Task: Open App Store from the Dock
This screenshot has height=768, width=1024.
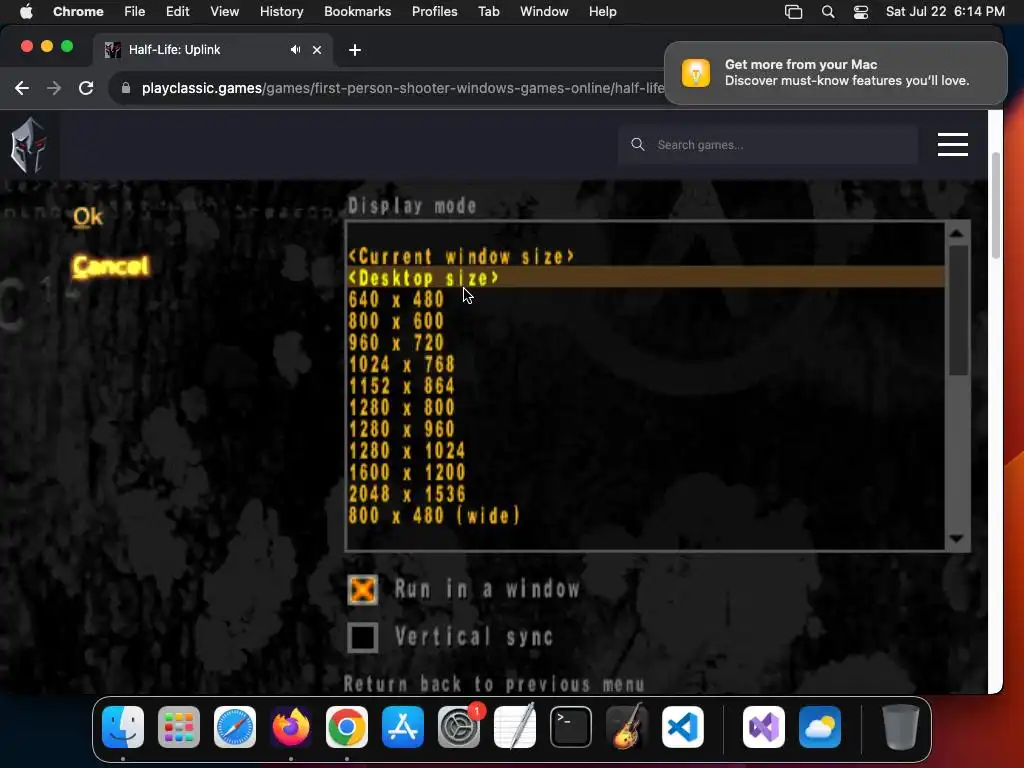Action: coord(403,727)
